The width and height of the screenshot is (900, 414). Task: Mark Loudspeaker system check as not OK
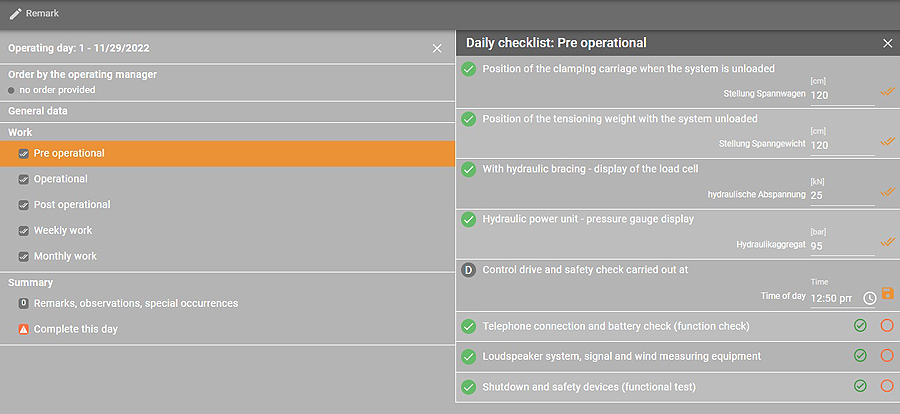[x=887, y=356]
